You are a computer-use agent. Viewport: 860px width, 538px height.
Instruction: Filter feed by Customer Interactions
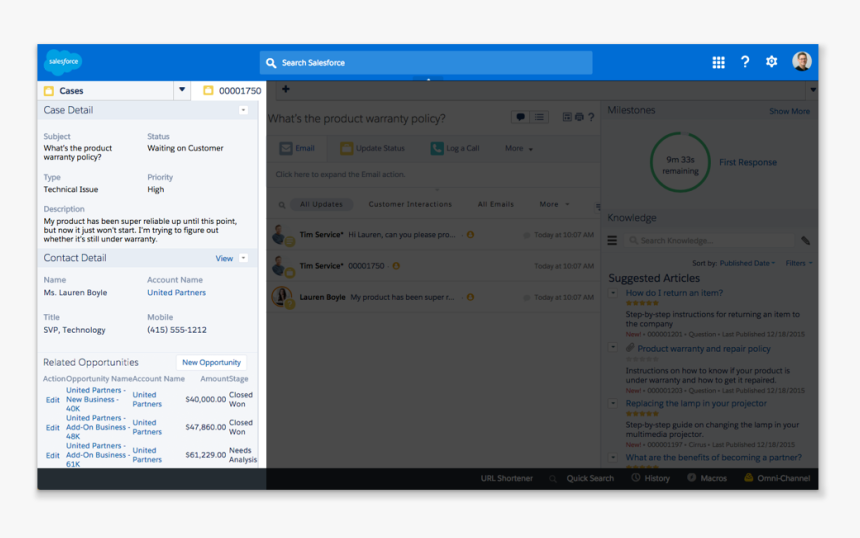click(x=410, y=204)
